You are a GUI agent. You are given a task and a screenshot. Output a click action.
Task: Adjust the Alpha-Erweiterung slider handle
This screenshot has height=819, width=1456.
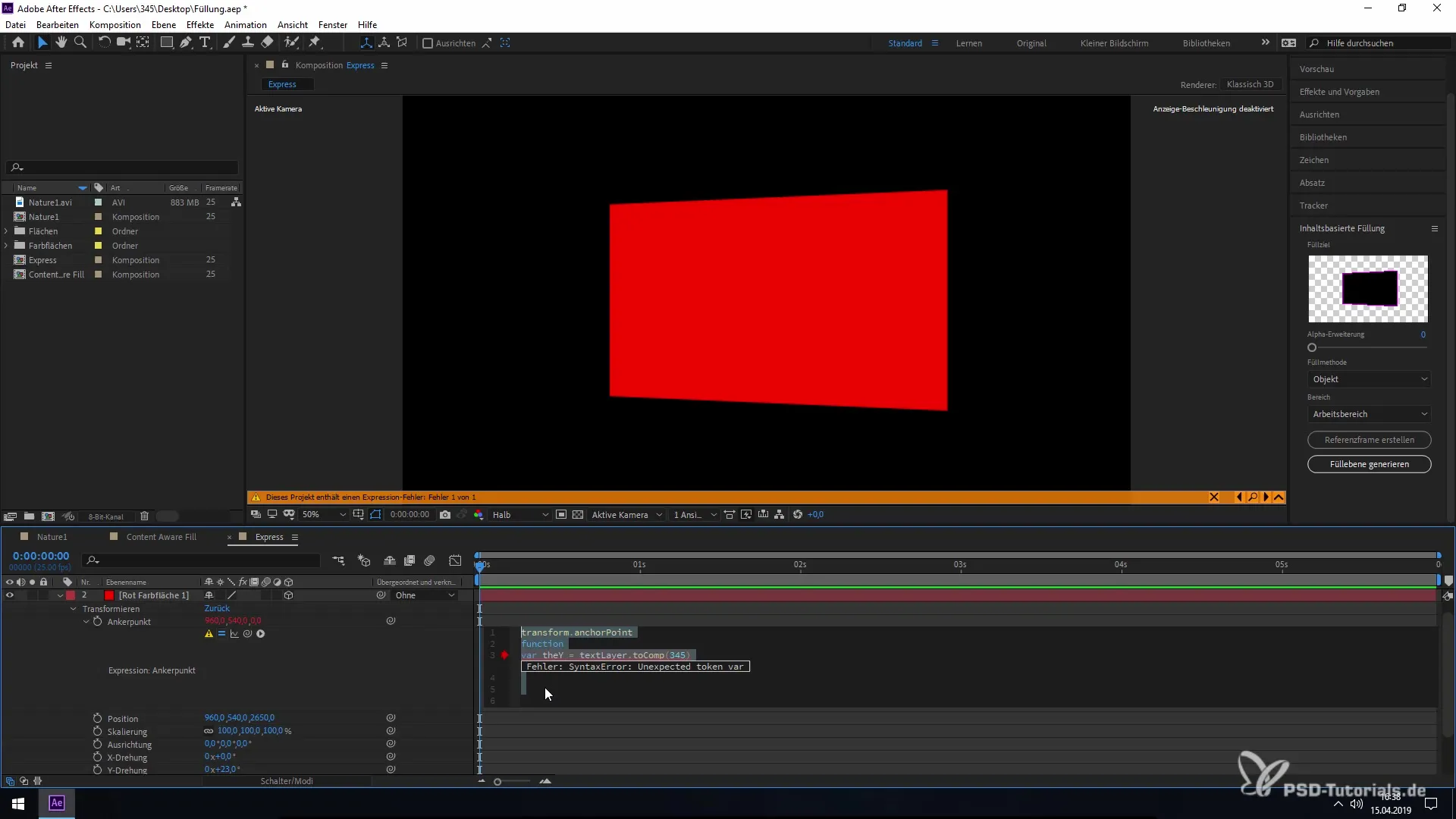(x=1312, y=347)
